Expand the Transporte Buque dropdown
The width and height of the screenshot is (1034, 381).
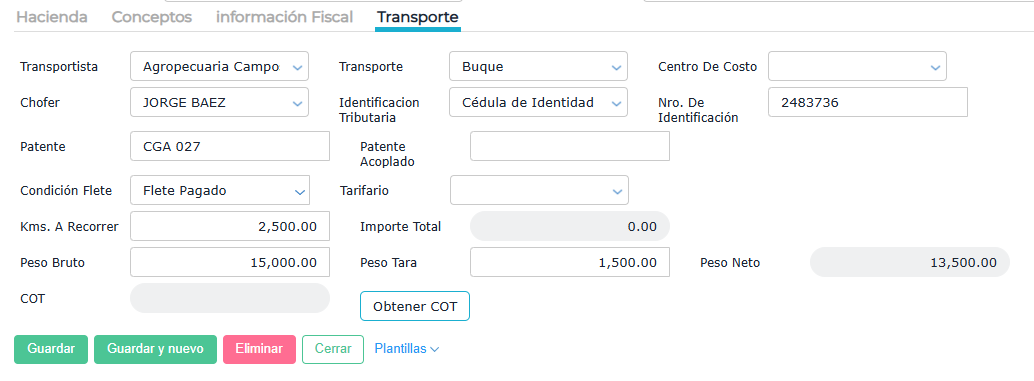click(538, 67)
